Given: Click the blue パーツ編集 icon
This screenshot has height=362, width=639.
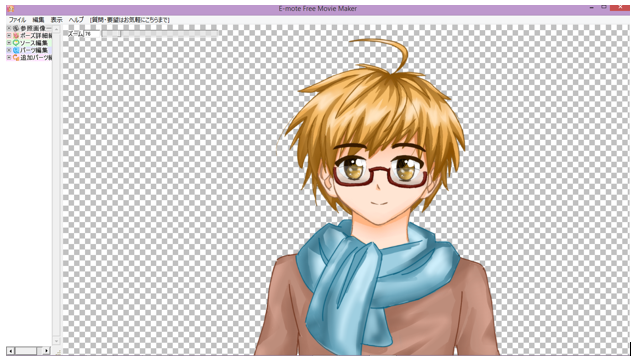Looking at the screenshot, I should tap(16, 50).
